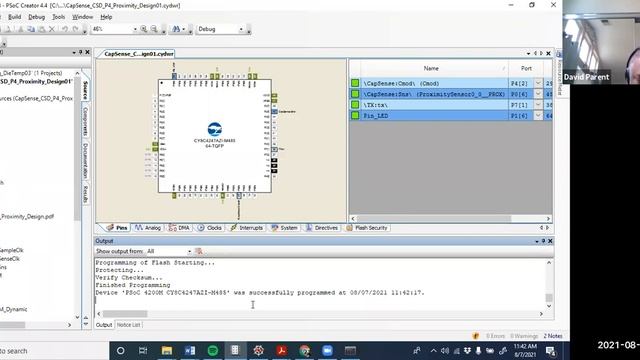Screen dimensions: 640x360
Task: Close the Output panel
Action: point(550,241)
